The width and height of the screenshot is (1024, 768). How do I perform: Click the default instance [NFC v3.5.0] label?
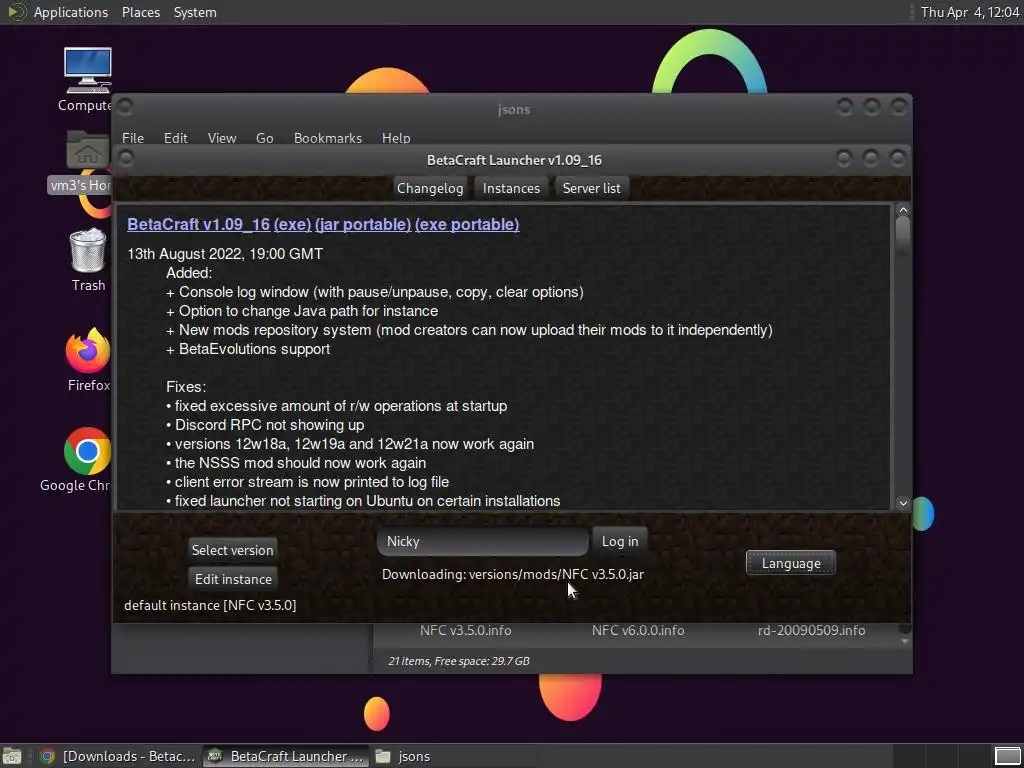210,605
